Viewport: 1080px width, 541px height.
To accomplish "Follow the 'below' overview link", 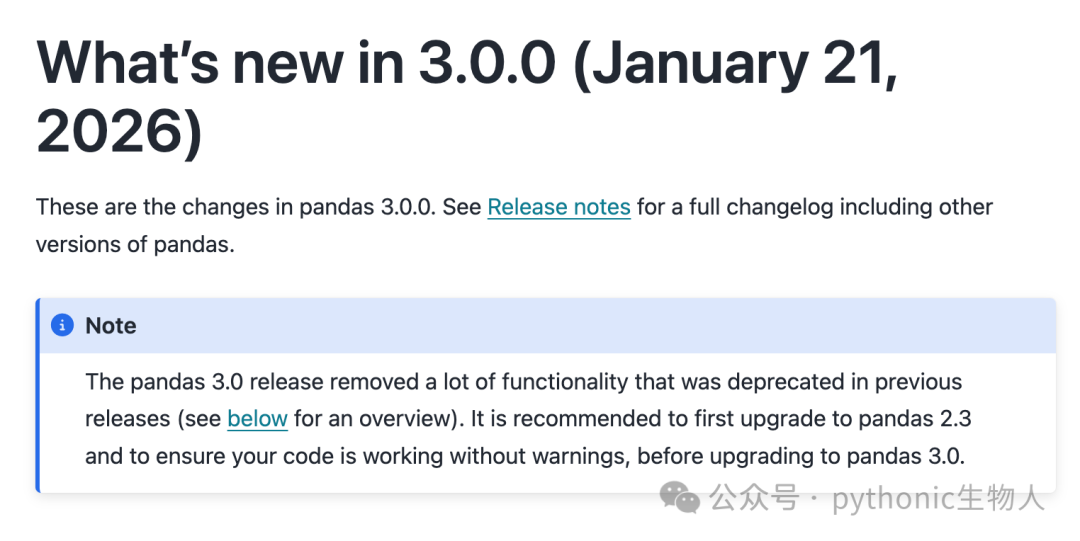I will point(258,418).
